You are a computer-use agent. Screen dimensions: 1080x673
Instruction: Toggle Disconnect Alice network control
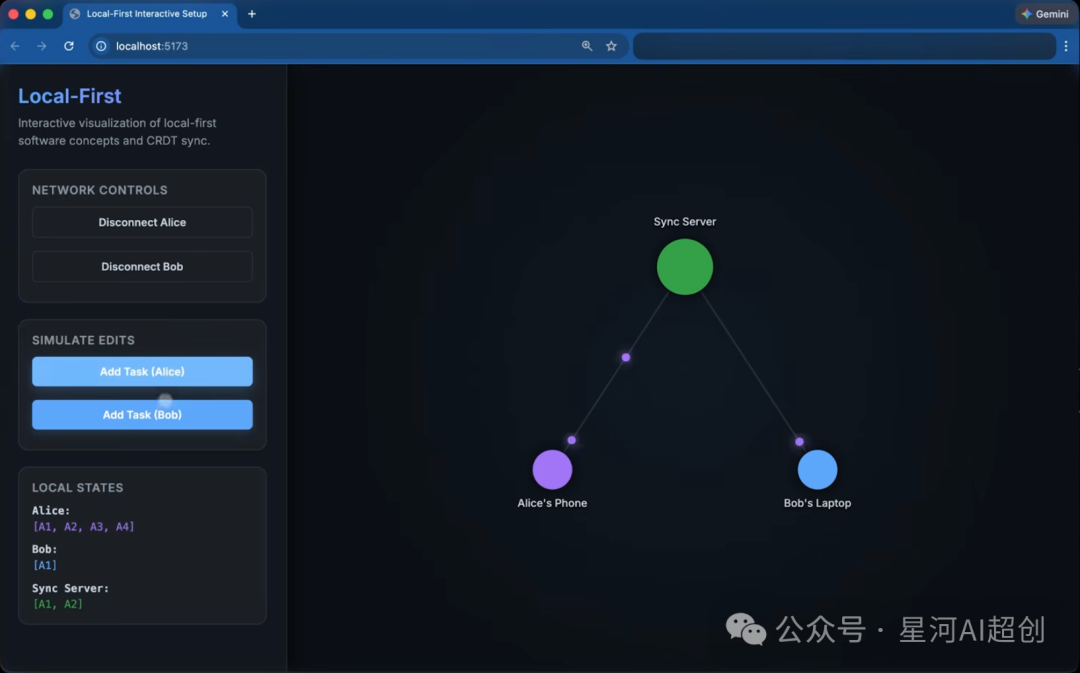pos(142,223)
